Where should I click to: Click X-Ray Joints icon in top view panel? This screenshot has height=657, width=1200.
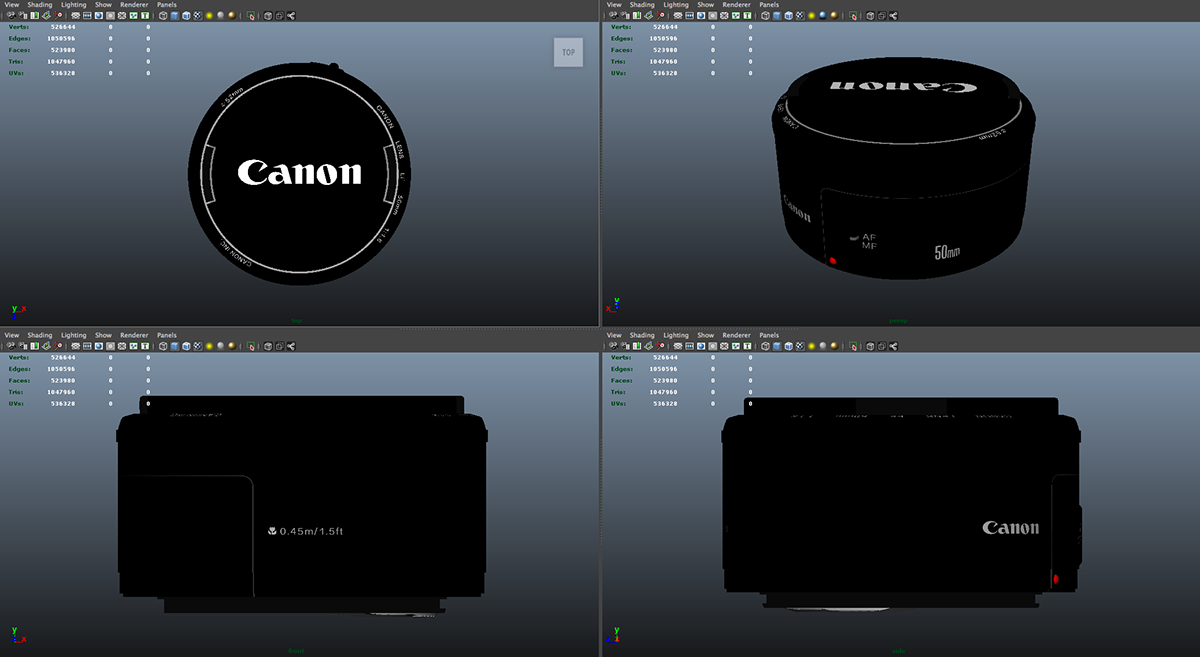click(291, 16)
